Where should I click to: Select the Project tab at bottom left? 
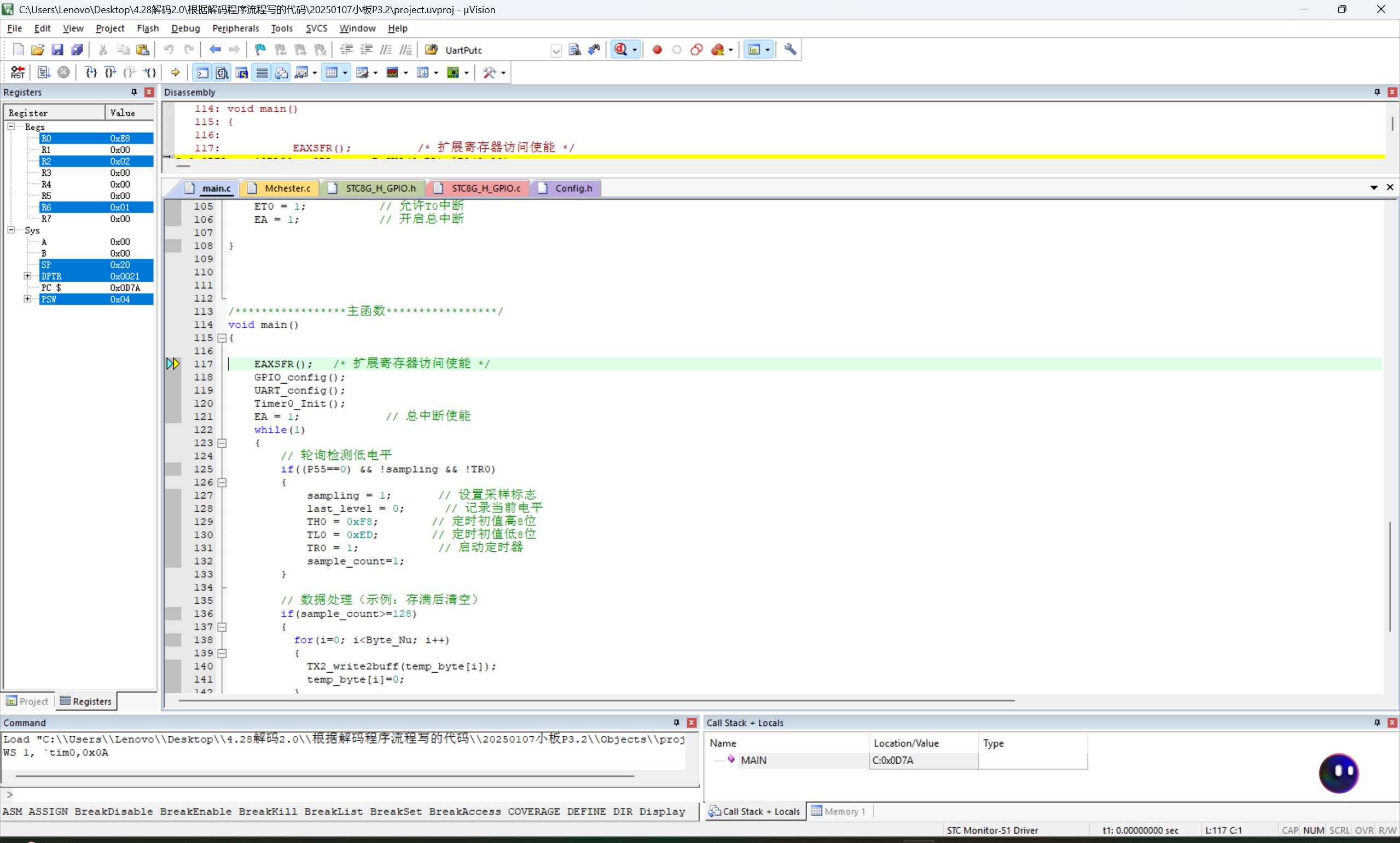pyautogui.click(x=28, y=701)
